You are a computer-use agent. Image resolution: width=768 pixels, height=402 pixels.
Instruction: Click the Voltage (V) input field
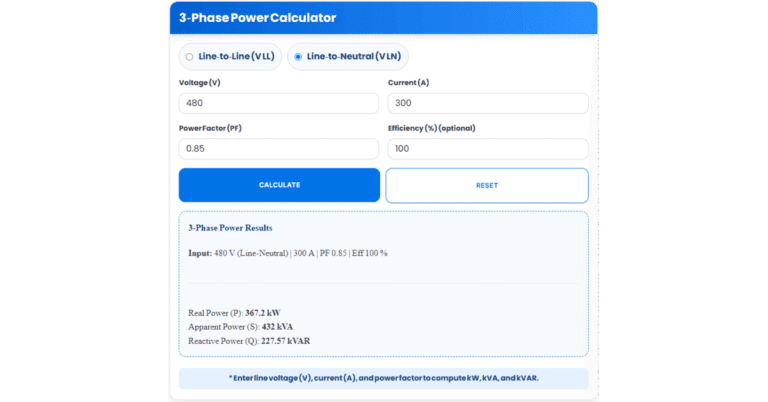(279, 103)
